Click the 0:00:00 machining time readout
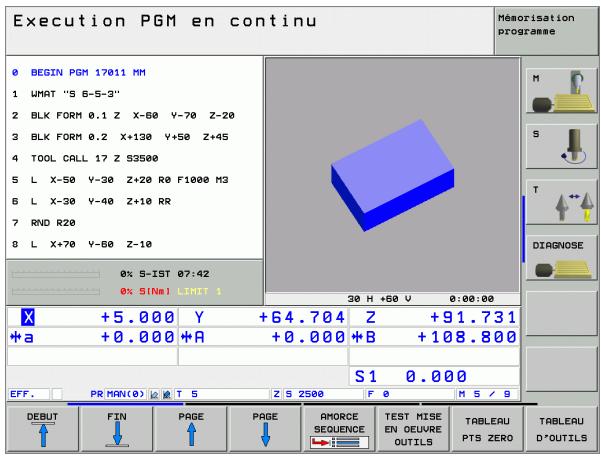The width and height of the screenshot is (601, 457). pos(472,299)
